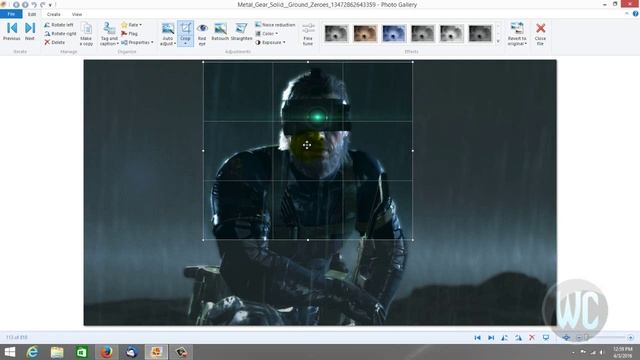Click the bottom bar red delete icon
This screenshot has width=640, height=360.
(x=532, y=338)
